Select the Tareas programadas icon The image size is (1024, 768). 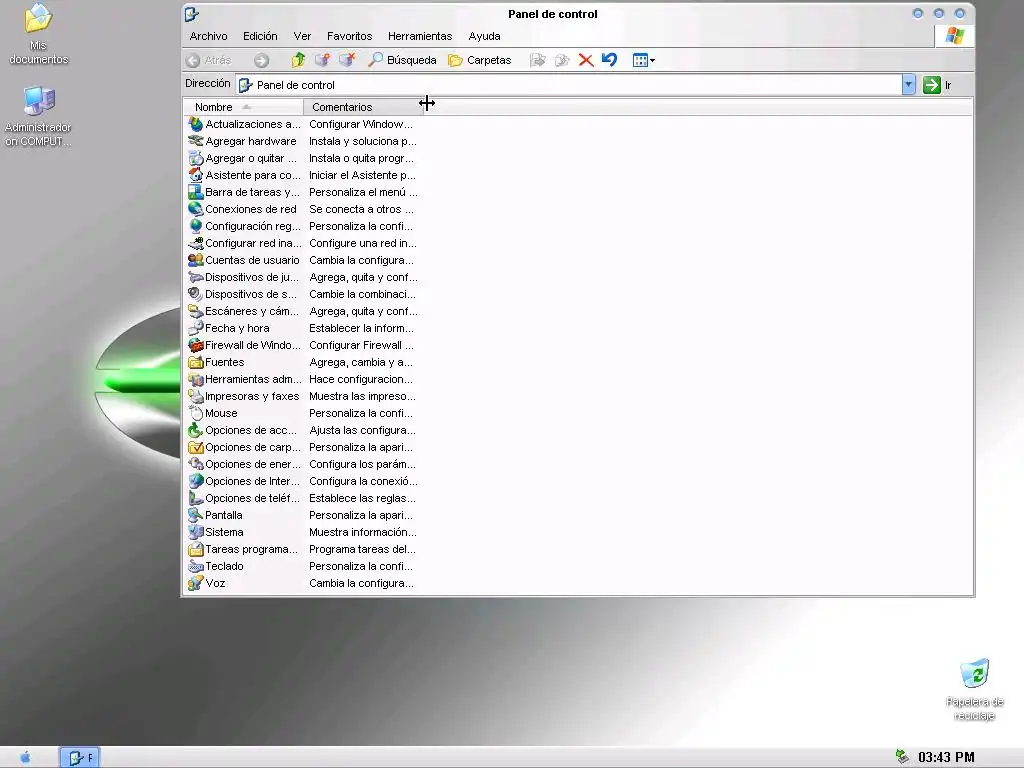tap(195, 549)
